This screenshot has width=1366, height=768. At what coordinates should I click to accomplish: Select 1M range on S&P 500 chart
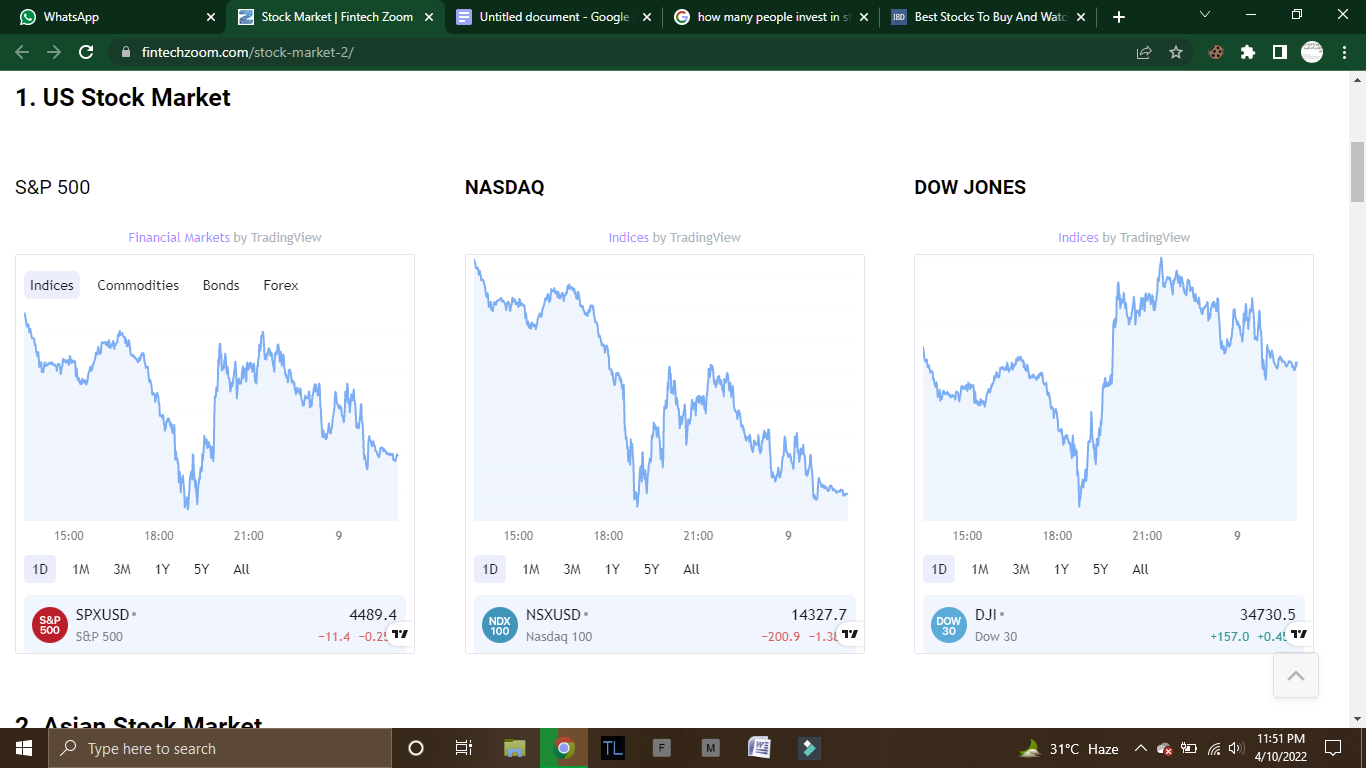pyautogui.click(x=81, y=569)
